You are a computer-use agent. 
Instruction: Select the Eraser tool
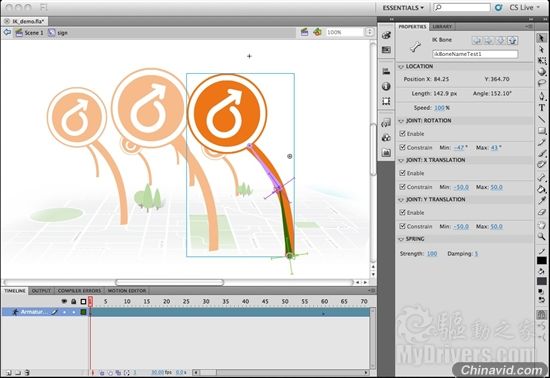coord(542,212)
